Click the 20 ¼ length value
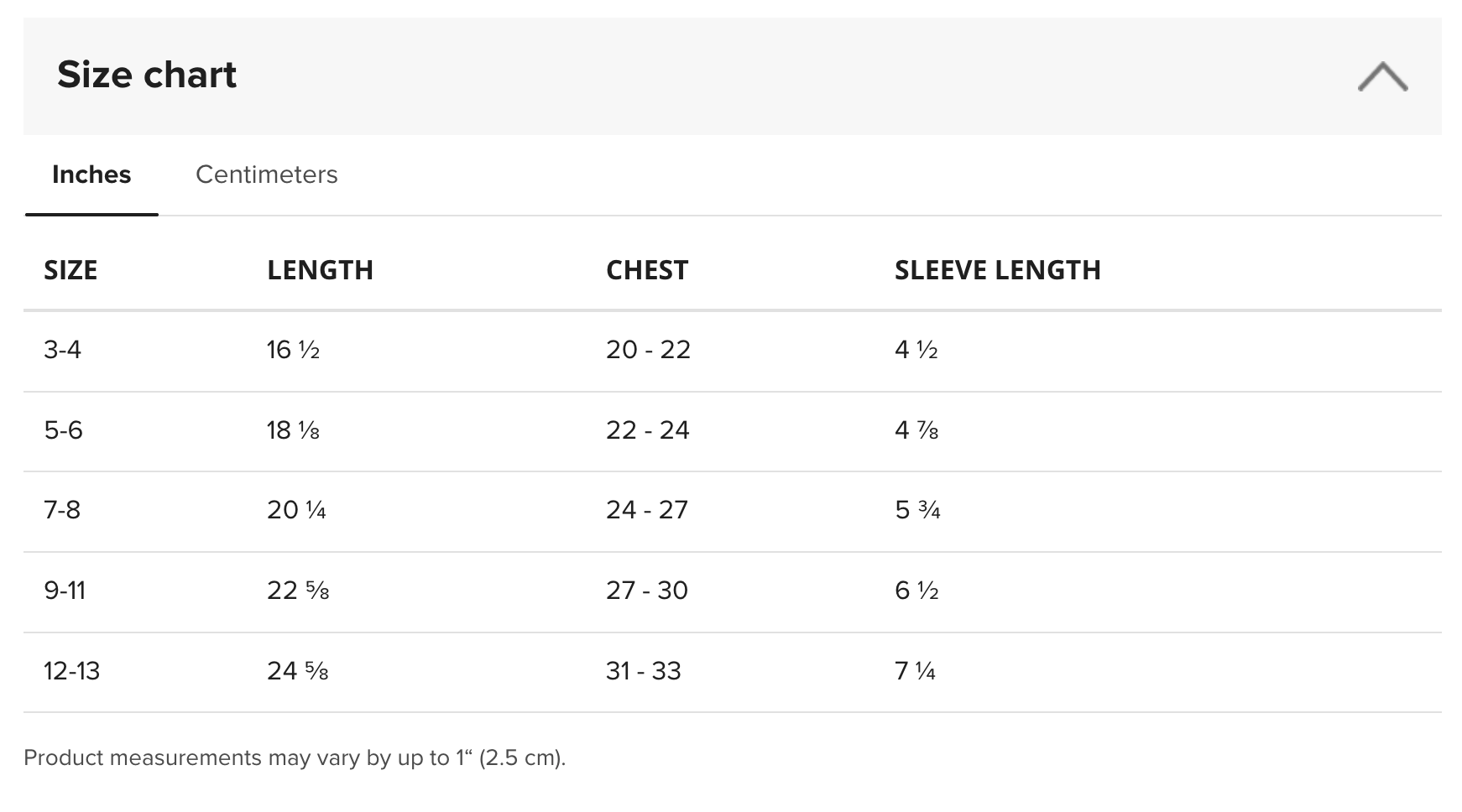 [296, 510]
